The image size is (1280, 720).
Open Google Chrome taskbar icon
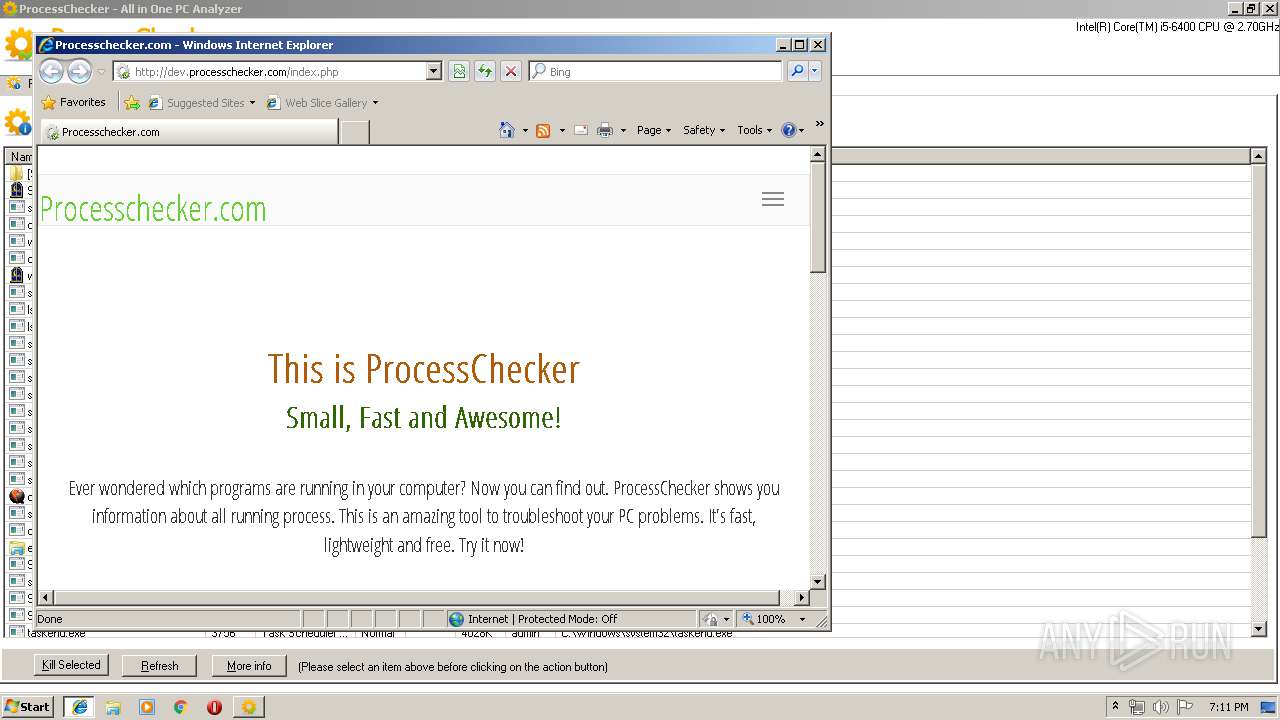coord(181,707)
